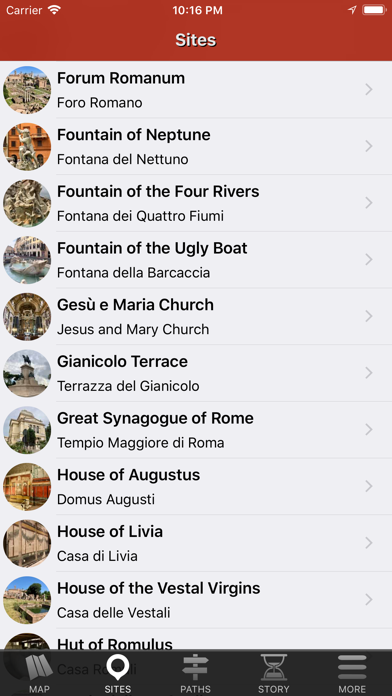Select Gesù e Maria Church entry

(x=196, y=316)
